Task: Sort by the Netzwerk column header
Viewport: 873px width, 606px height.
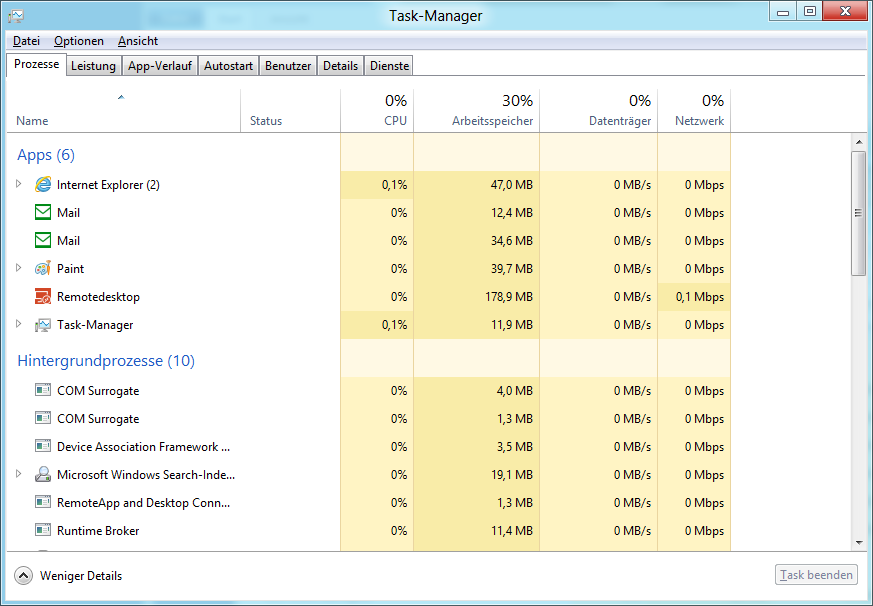Action: [x=694, y=111]
